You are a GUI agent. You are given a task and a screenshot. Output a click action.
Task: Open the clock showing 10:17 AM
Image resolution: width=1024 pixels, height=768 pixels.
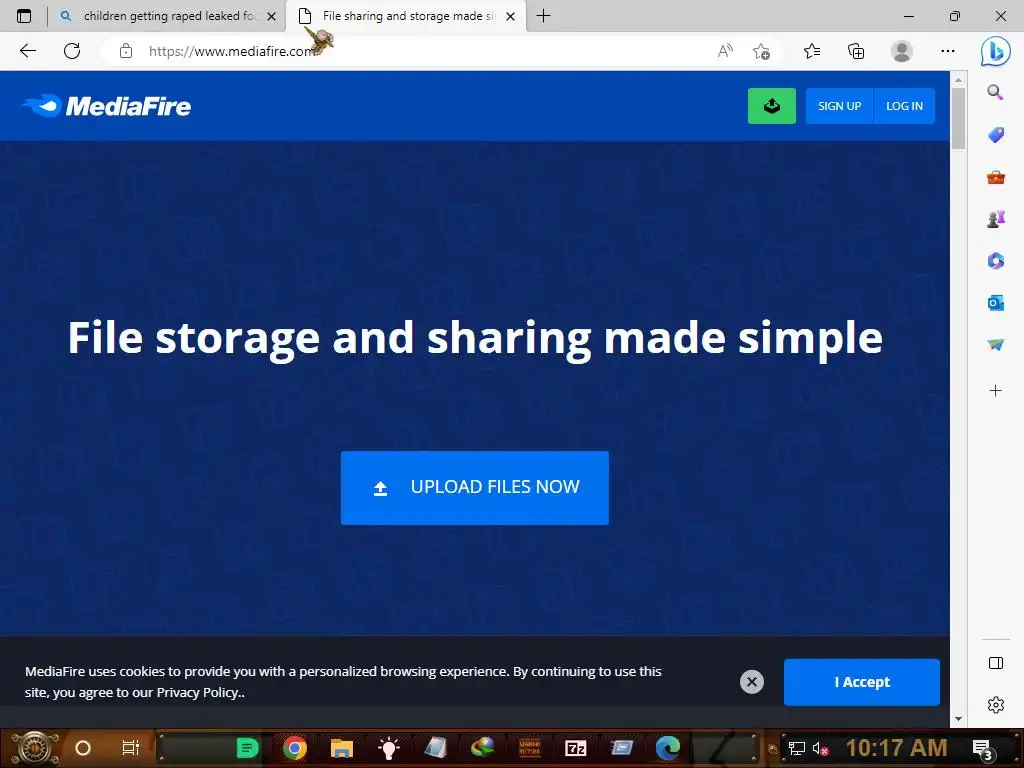[896, 748]
